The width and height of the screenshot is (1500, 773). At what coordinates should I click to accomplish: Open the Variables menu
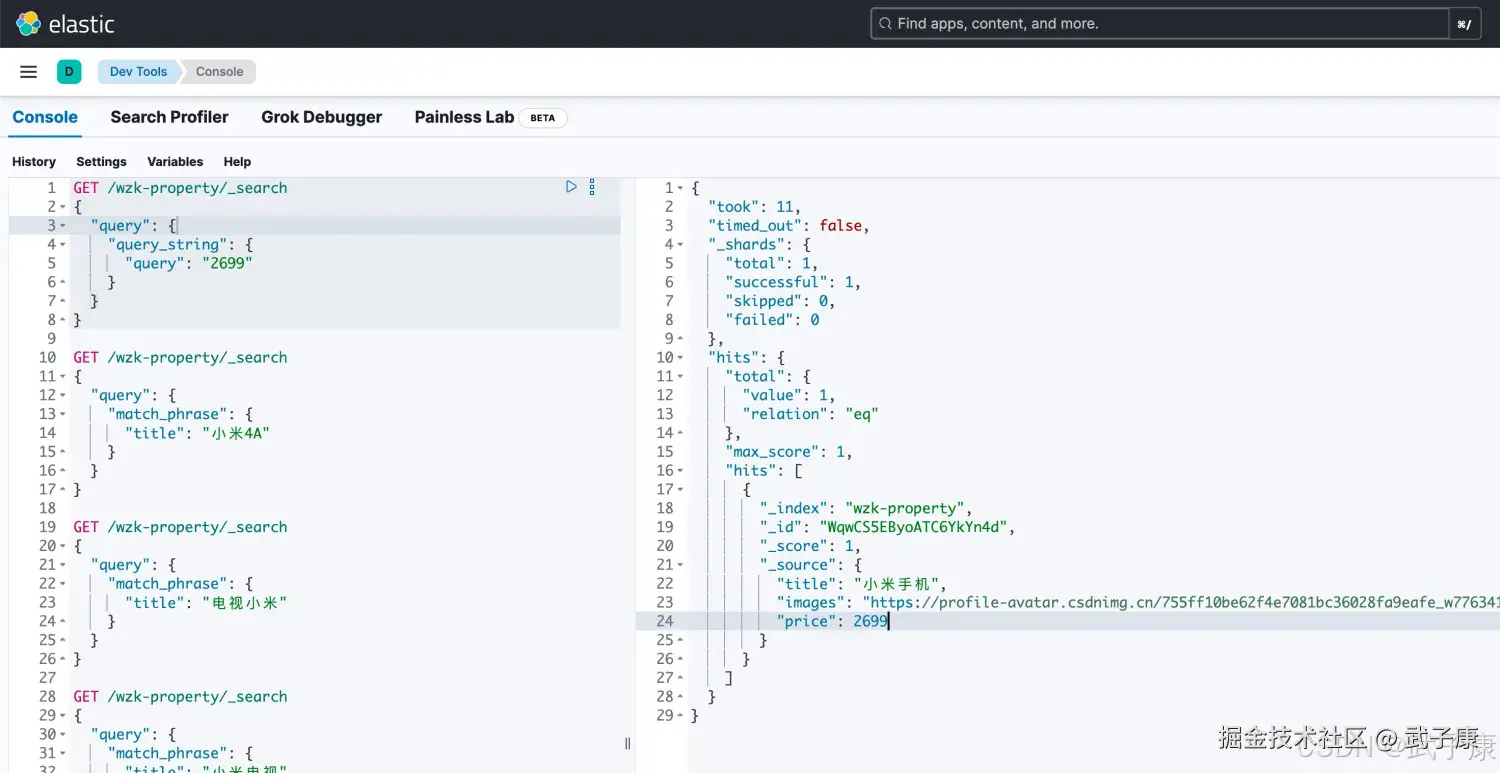(175, 161)
